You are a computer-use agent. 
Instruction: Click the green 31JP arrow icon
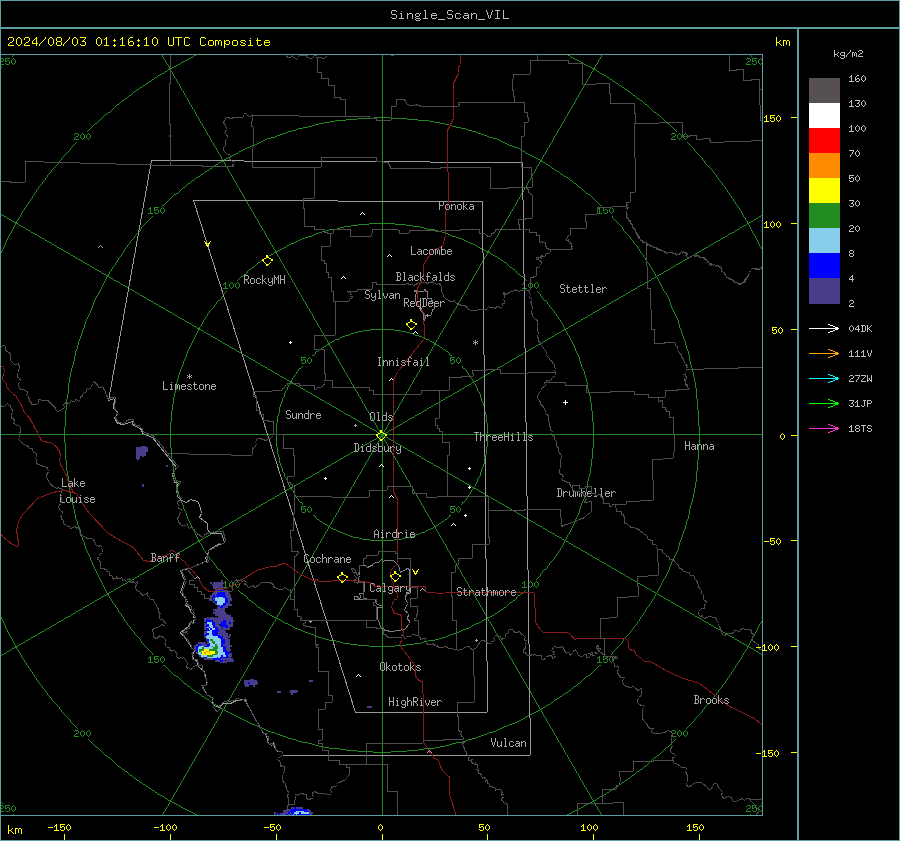coord(824,403)
